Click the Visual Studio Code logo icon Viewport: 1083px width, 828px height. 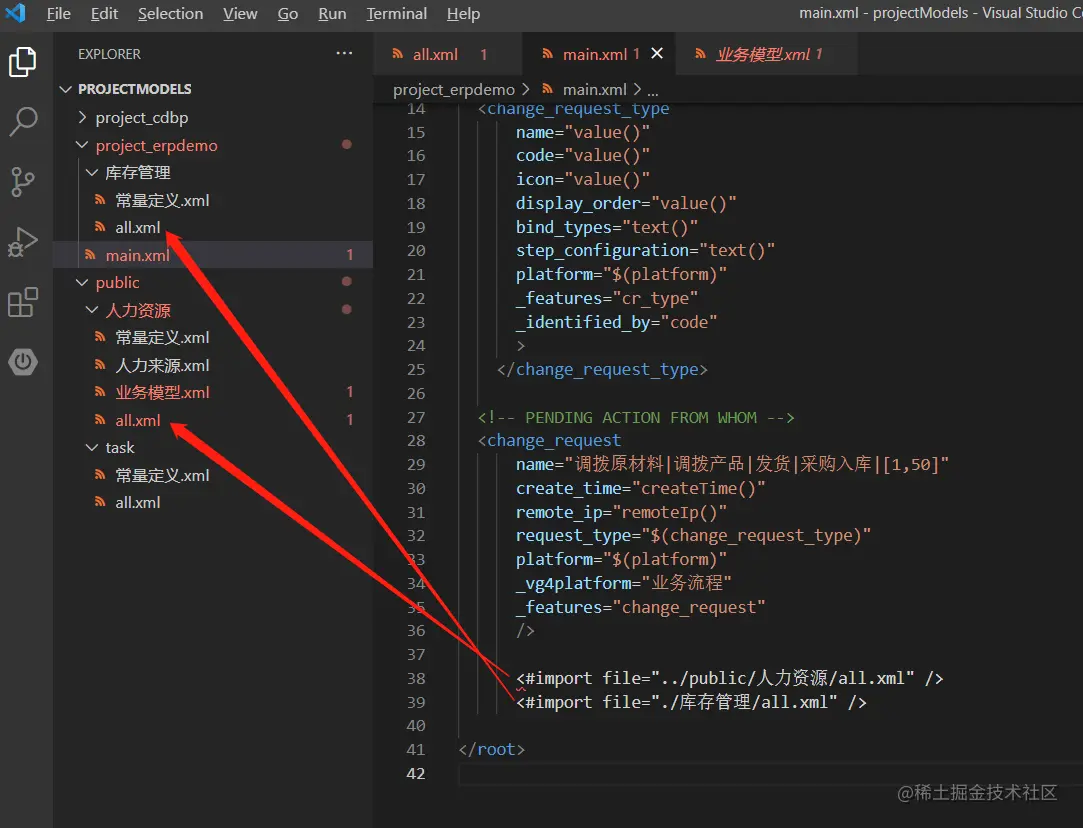click(x=15, y=12)
